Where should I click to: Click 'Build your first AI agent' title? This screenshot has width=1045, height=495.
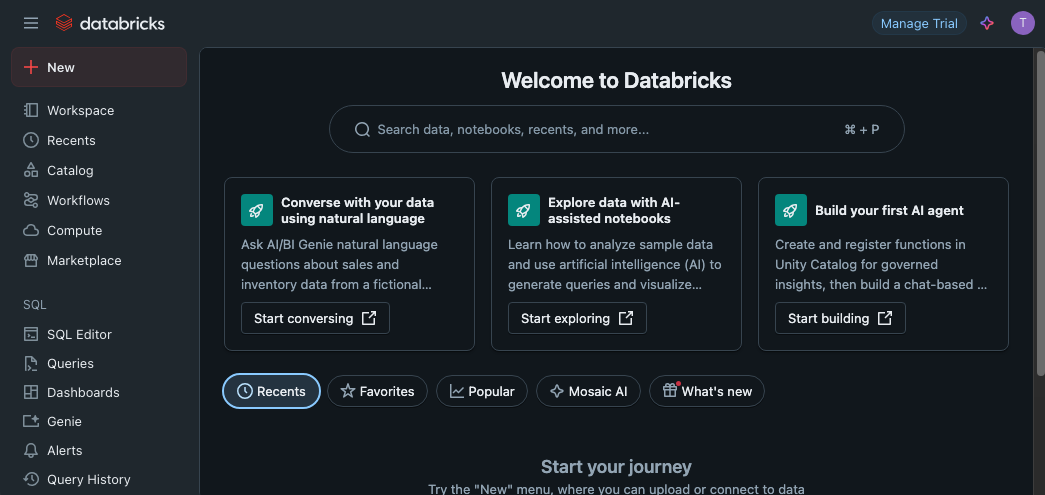tap(889, 211)
